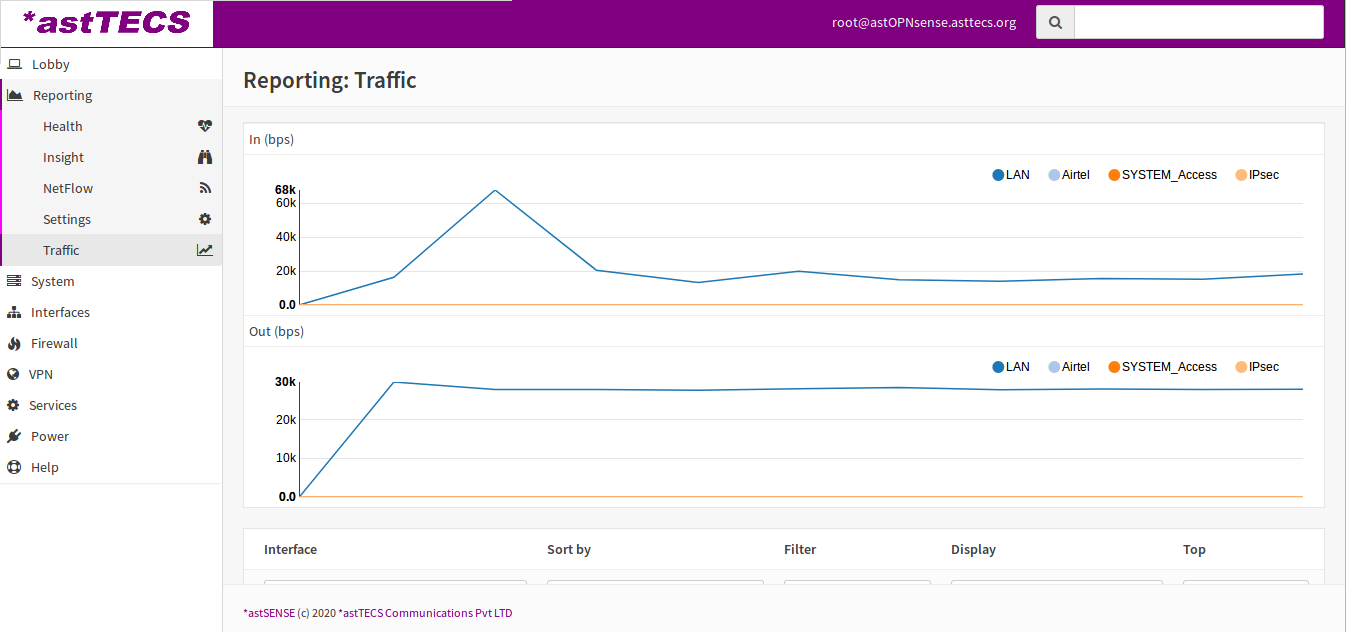Viewport: 1346px width, 632px height.
Task: Click into the top search input field
Action: [x=1198, y=22]
